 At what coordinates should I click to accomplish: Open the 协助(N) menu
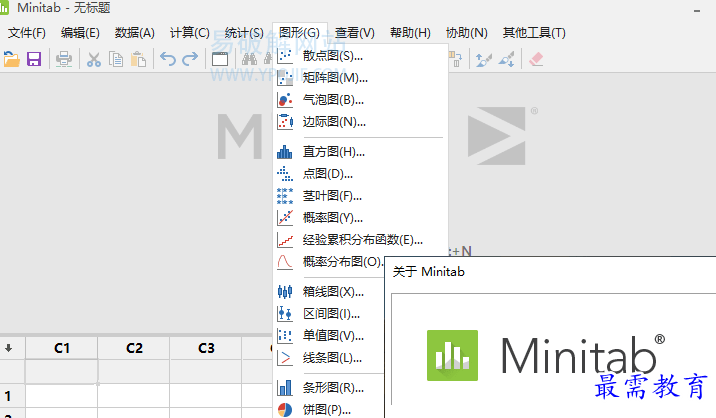pos(466,33)
